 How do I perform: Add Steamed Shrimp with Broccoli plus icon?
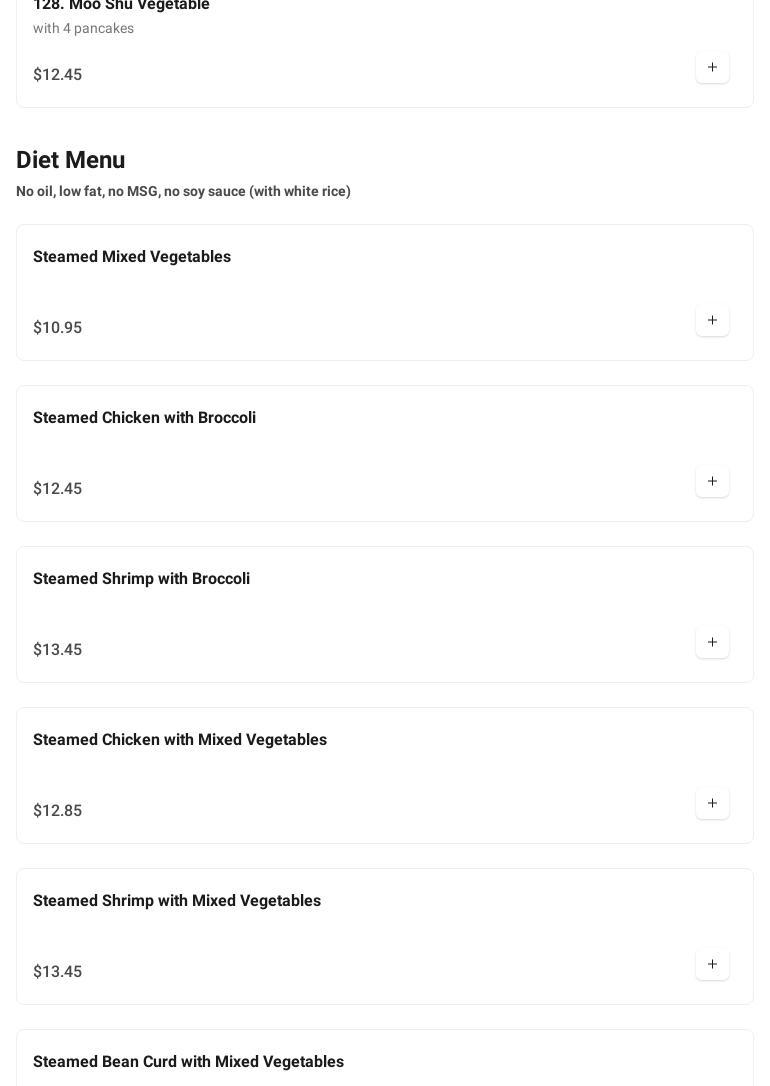click(x=712, y=642)
